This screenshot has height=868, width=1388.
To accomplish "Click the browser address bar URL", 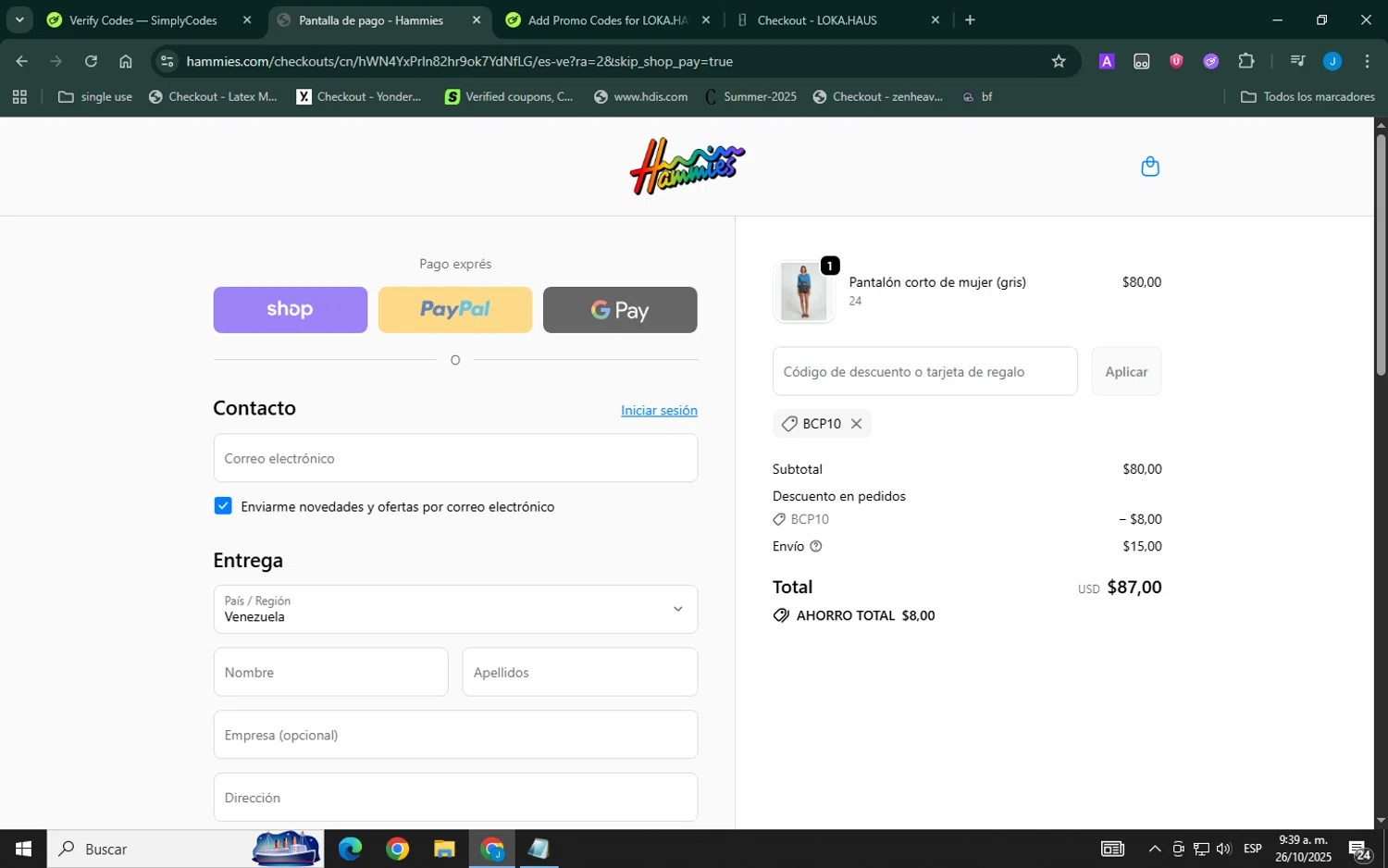I will [x=459, y=61].
